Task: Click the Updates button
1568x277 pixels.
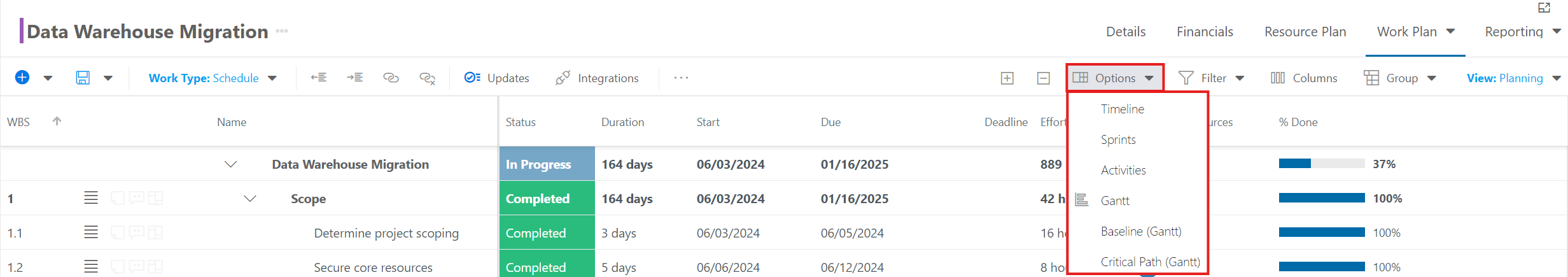Action: click(x=496, y=78)
